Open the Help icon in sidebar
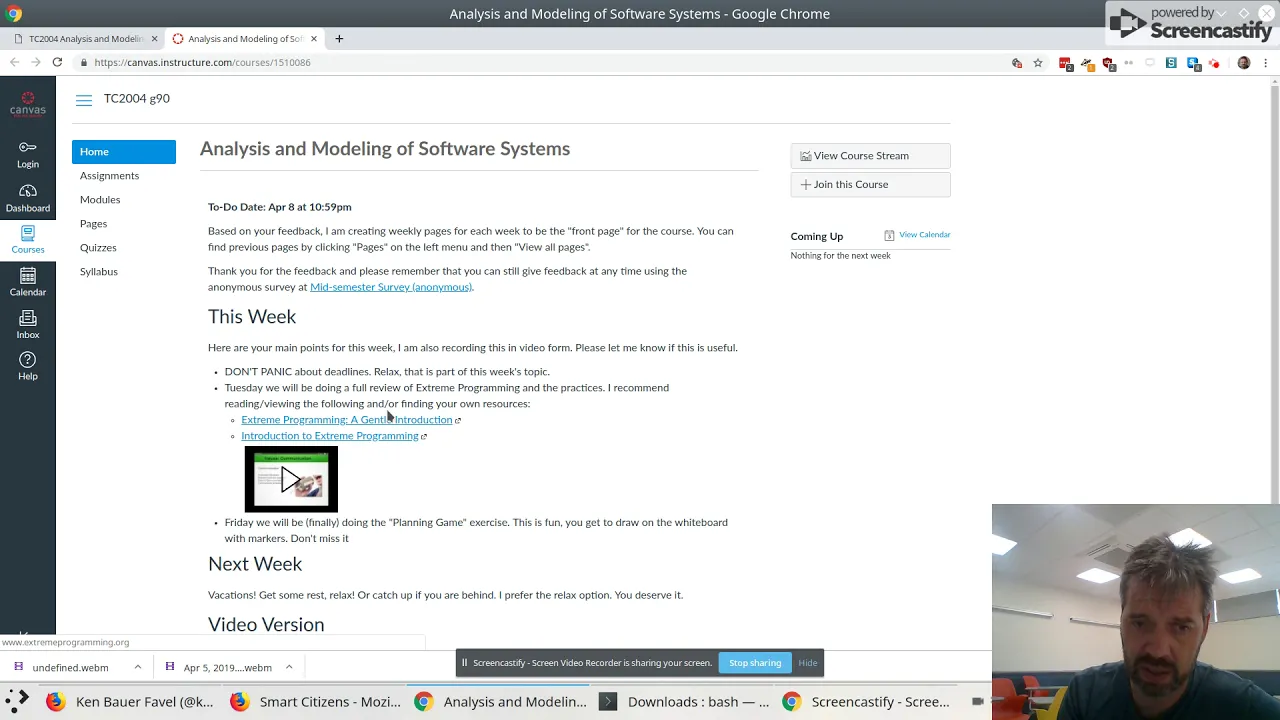 [x=28, y=367]
